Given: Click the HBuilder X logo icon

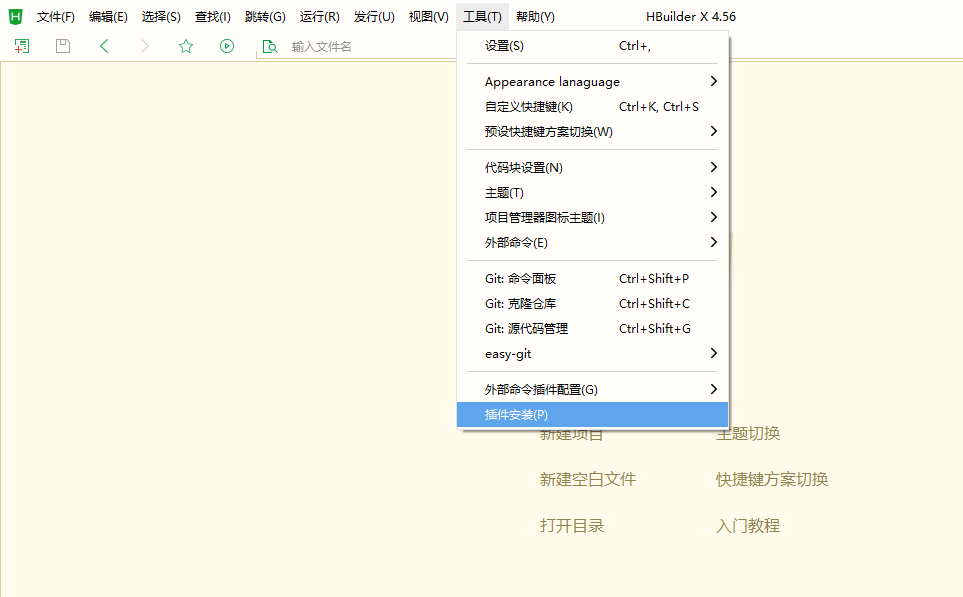Looking at the screenshot, I should tap(16, 17).
